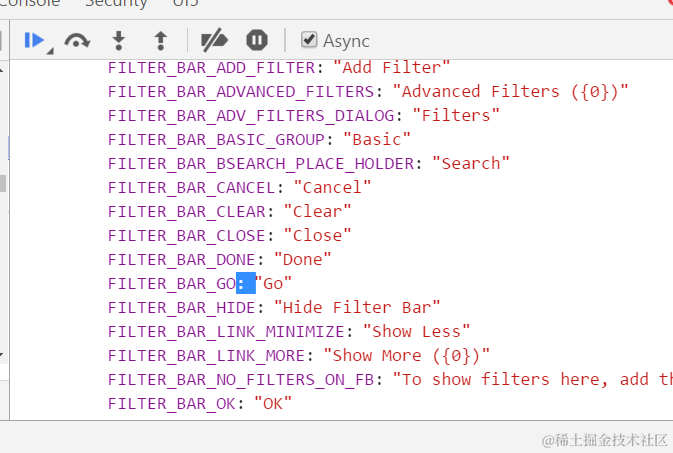Resume script execution with the play button
The width and height of the screenshot is (673, 453).
click(34, 41)
